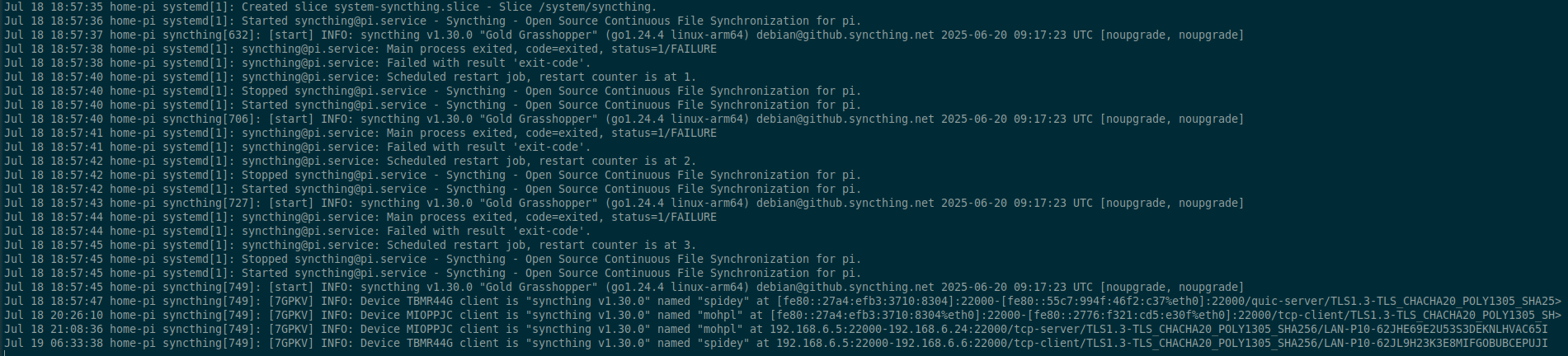This screenshot has height=356, width=1568.
Task: Click IP address 192.168.6.6:22000 text
Action: coord(951,343)
